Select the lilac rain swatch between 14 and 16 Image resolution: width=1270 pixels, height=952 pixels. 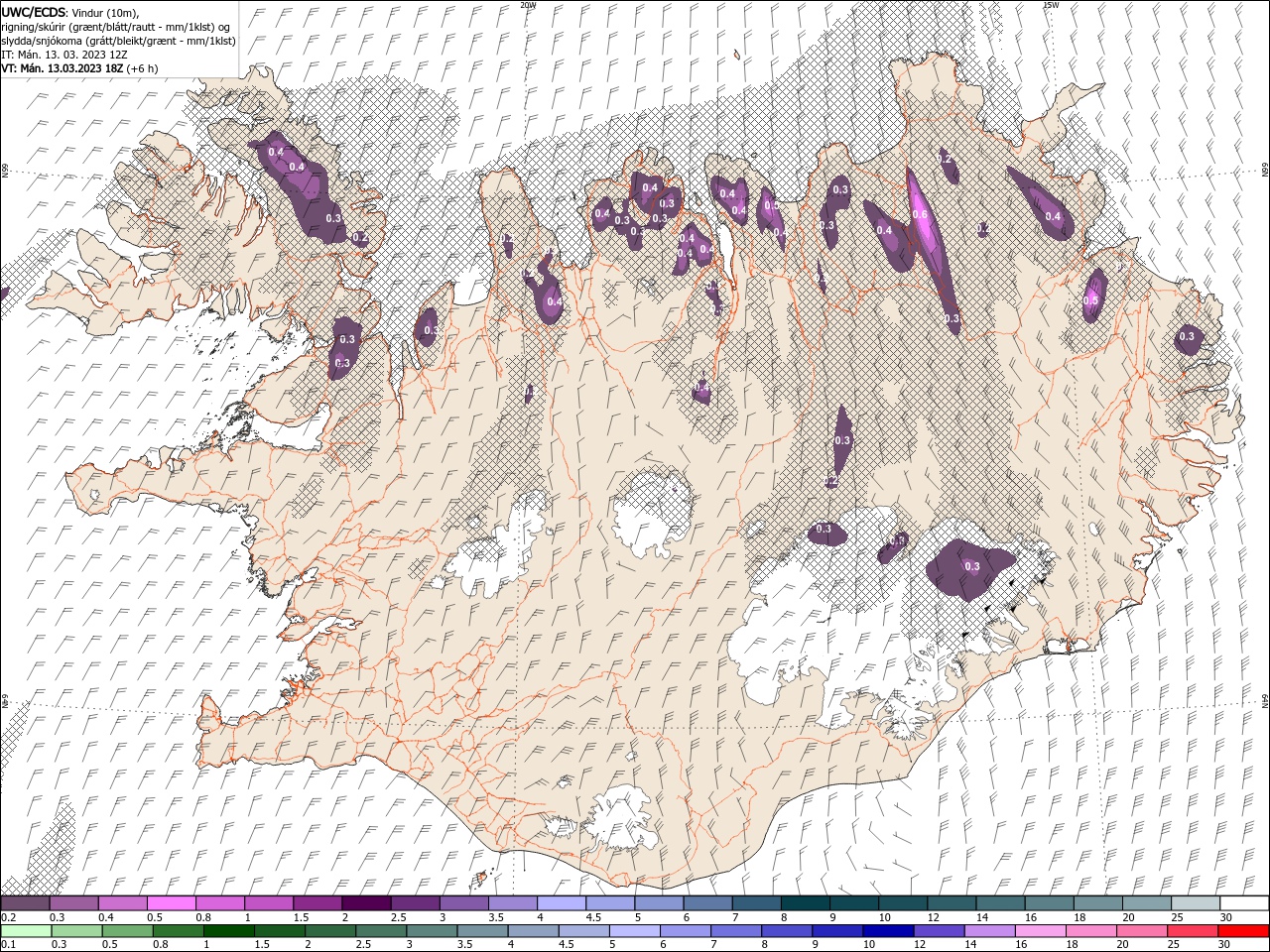(x=989, y=931)
